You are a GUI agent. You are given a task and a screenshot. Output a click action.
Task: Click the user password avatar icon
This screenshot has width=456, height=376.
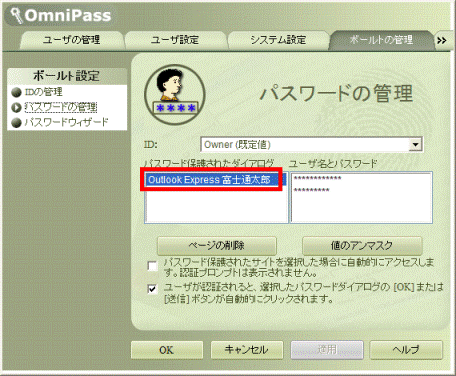175,95
